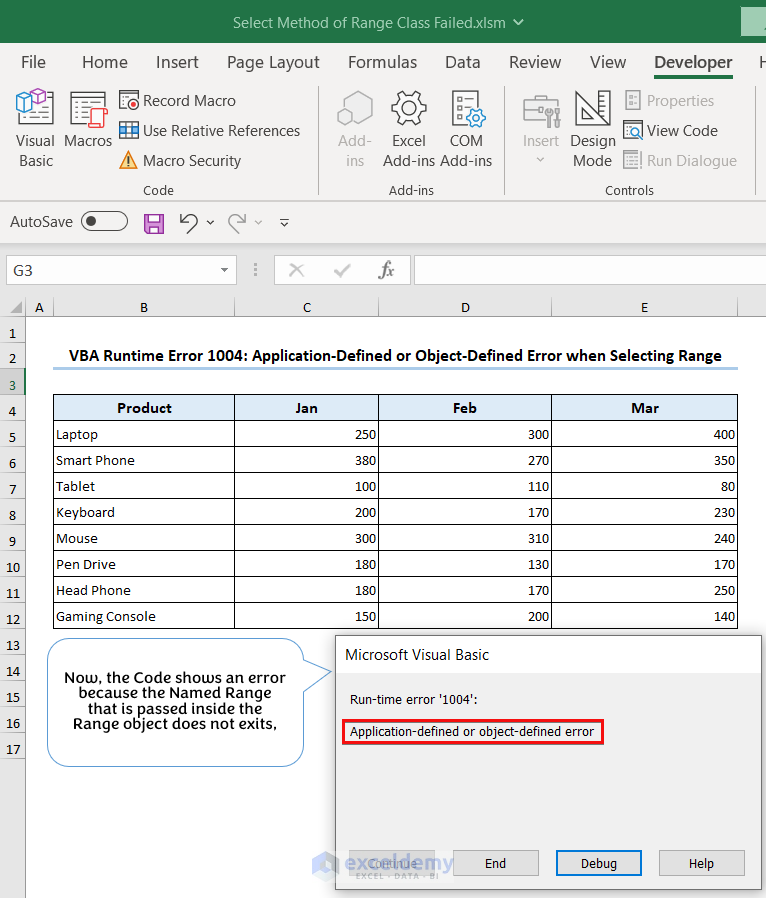Click the Insert Function fx button
The height and width of the screenshot is (898, 766).
click(386, 270)
